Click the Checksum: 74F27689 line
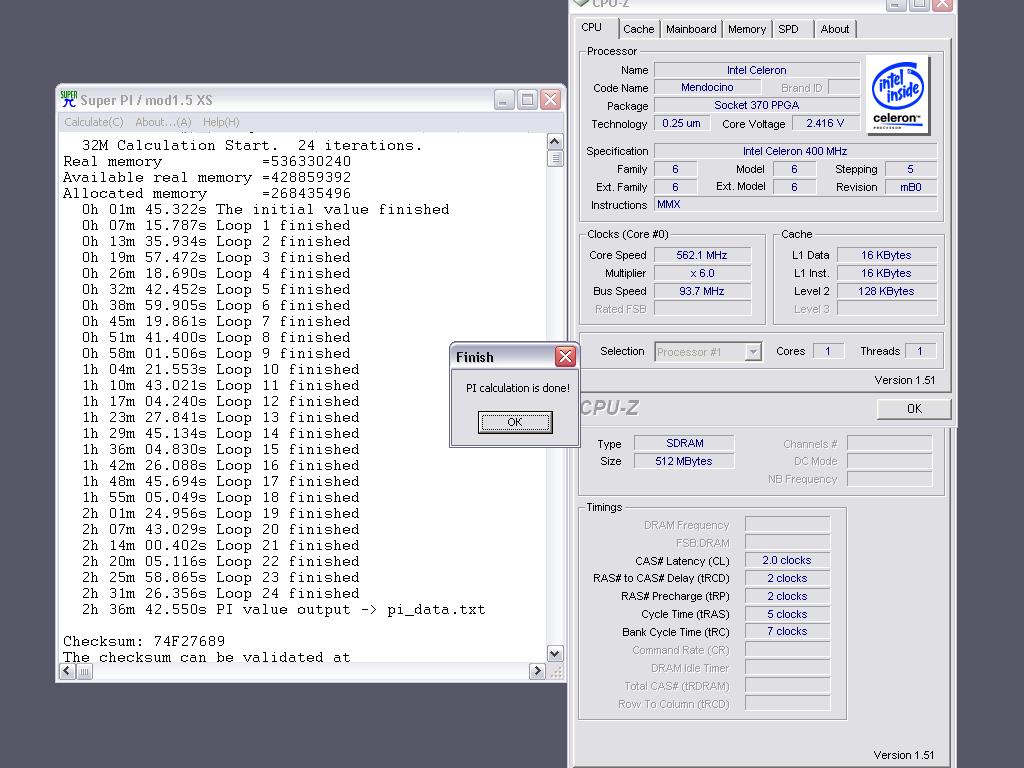 coord(144,641)
